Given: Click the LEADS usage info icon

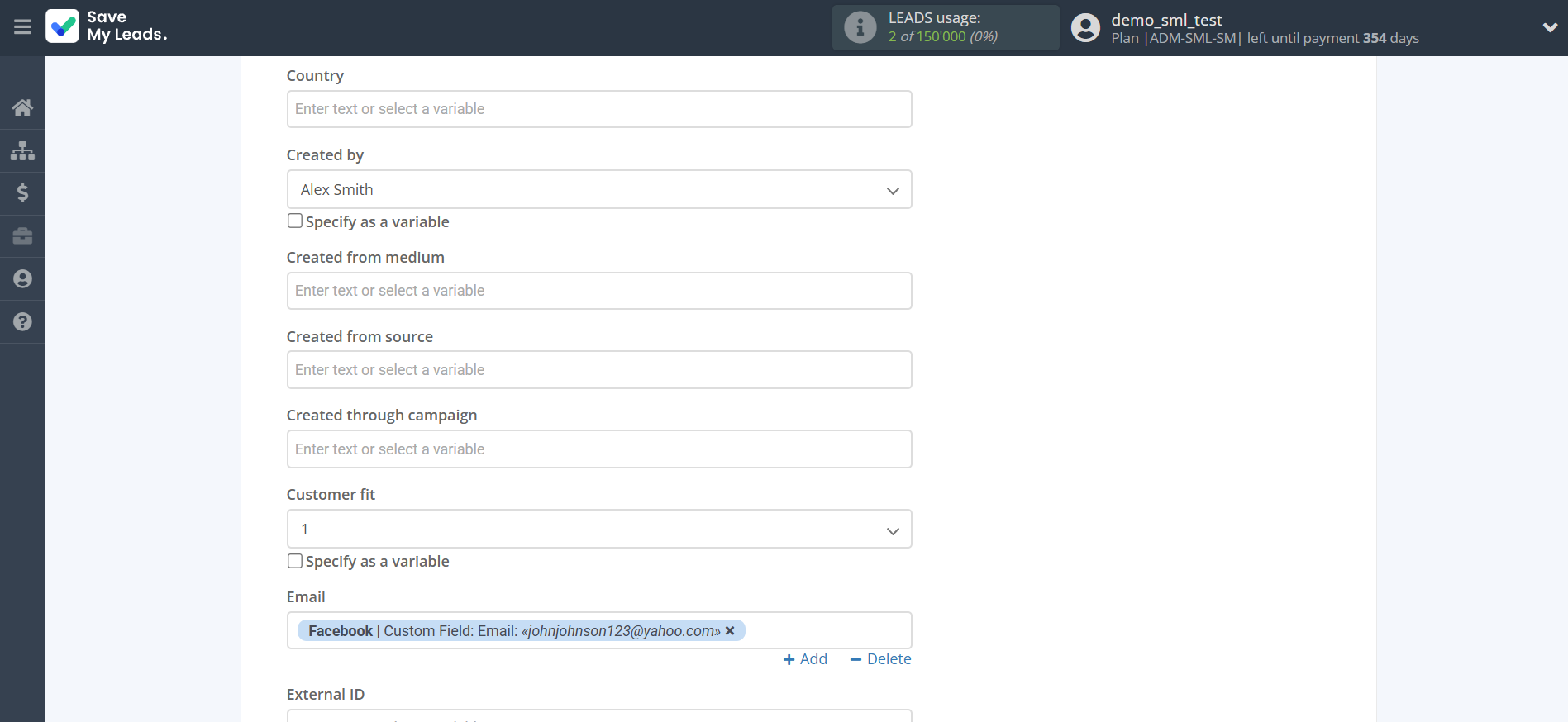Looking at the screenshot, I should click(x=860, y=27).
